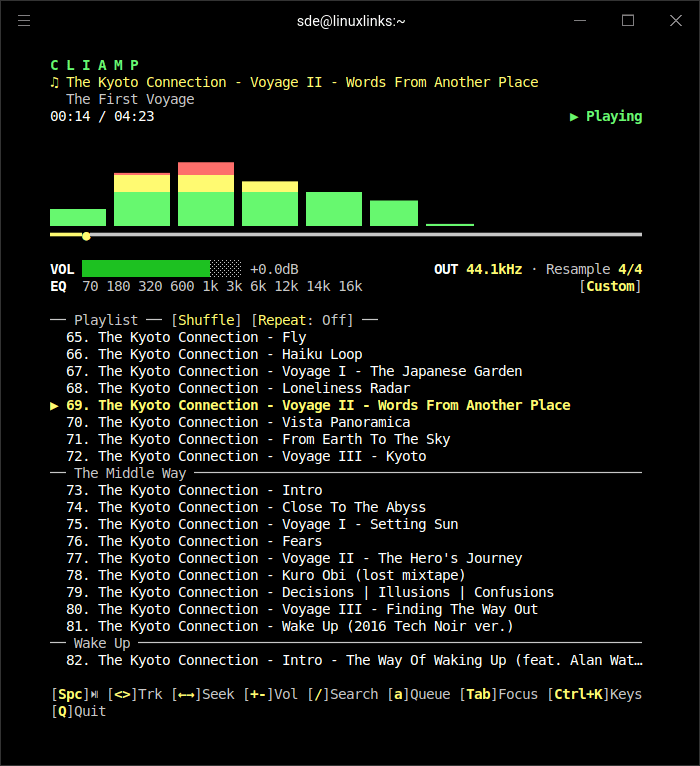Select track 73 Intro
Screen dimensions: 700x766
click(194, 490)
